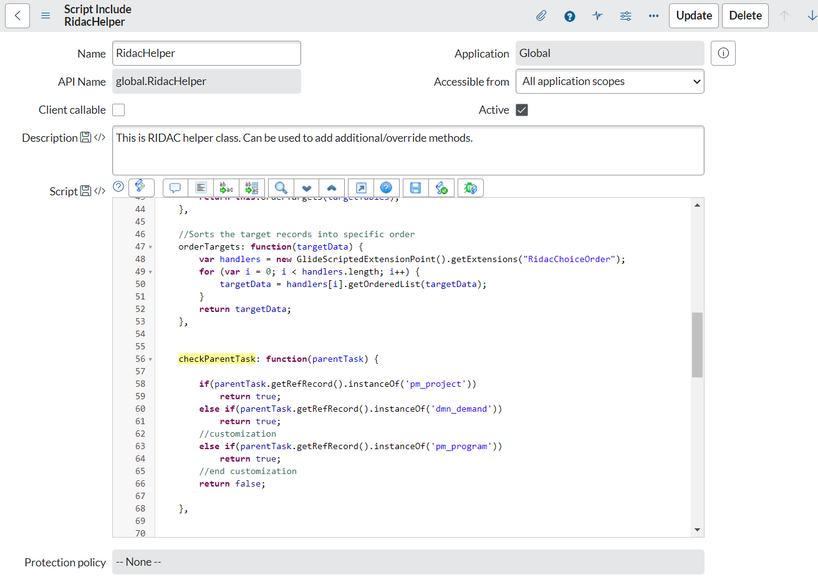This screenshot has height=584, width=818.
Task: Open the Description field save-template icon
Action: pyautogui.click(x=85, y=137)
